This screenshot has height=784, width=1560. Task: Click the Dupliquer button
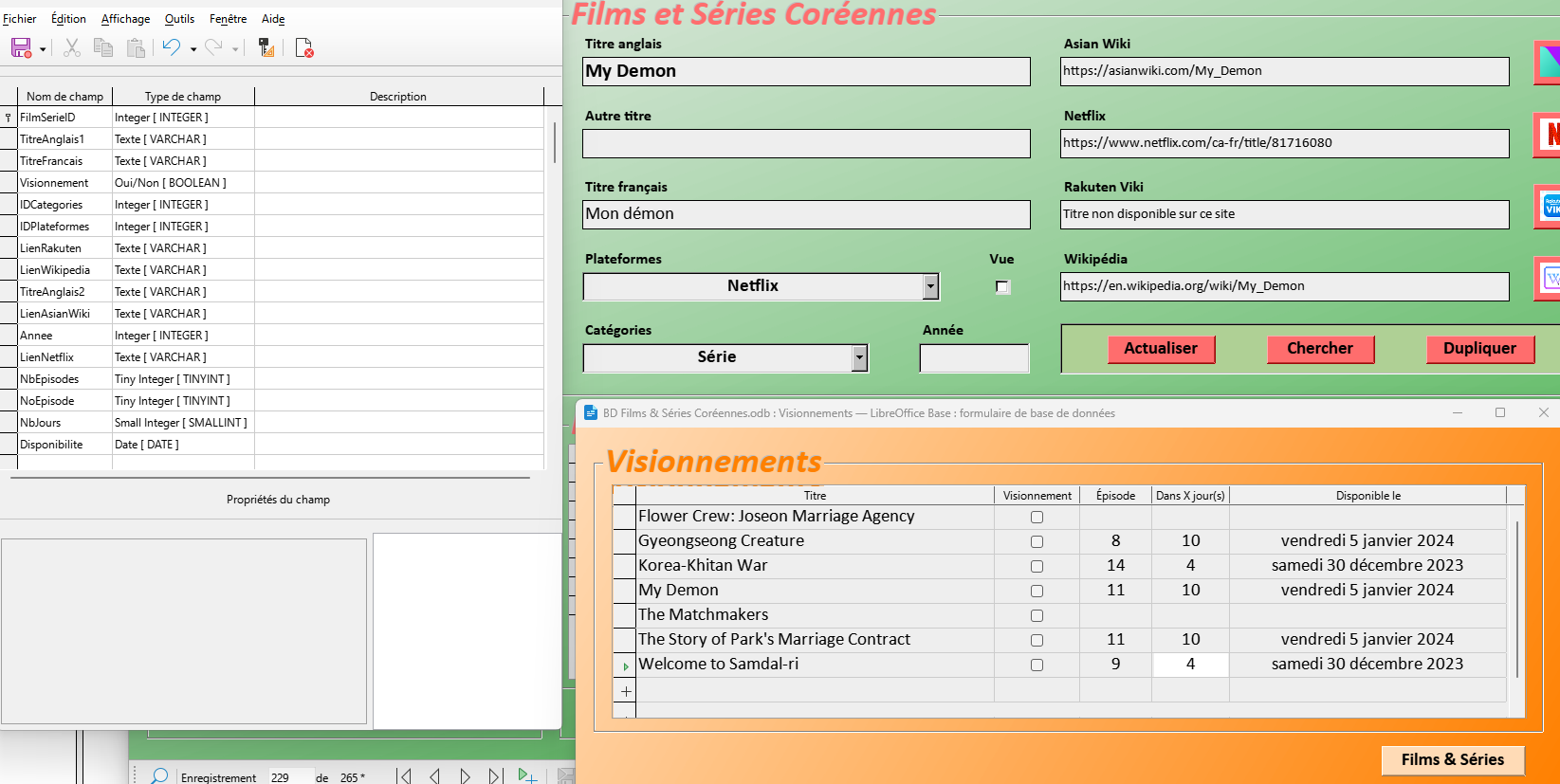(x=1479, y=349)
